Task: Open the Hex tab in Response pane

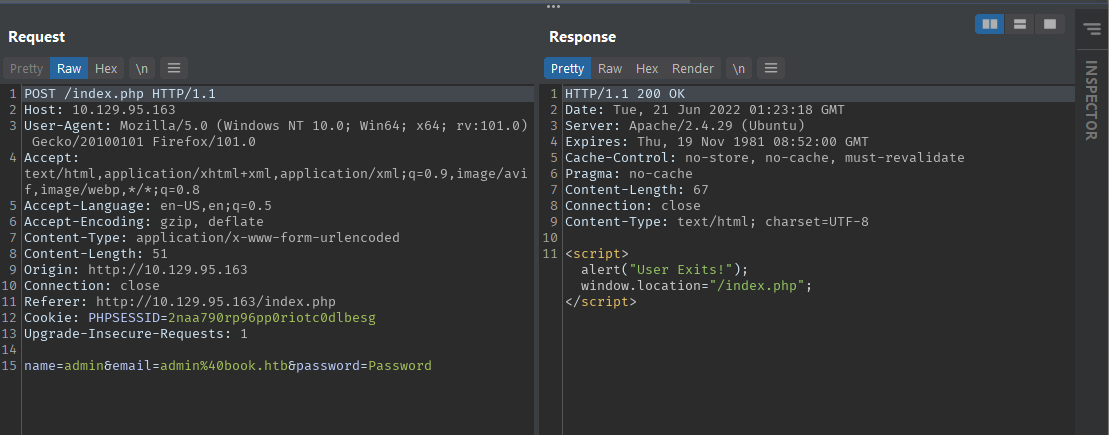Action: point(647,69)
